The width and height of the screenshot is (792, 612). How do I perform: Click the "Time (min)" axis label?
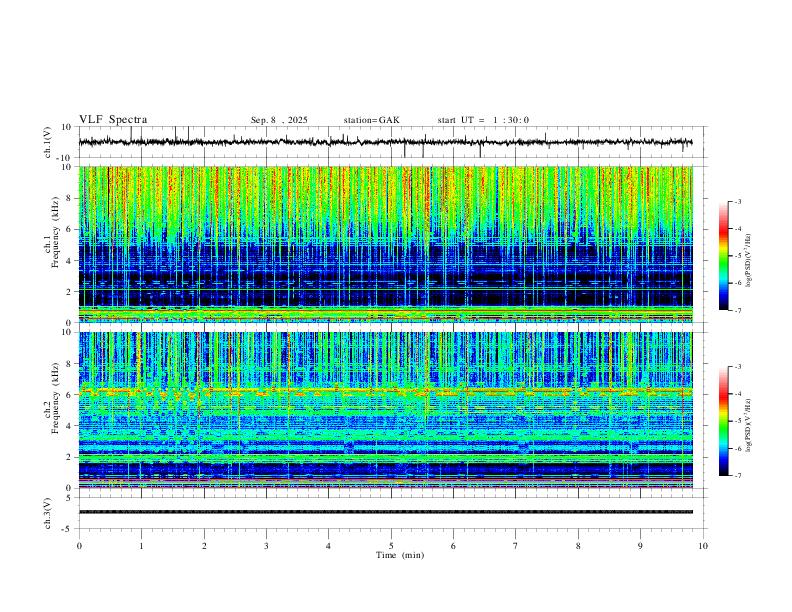(400, 555)
